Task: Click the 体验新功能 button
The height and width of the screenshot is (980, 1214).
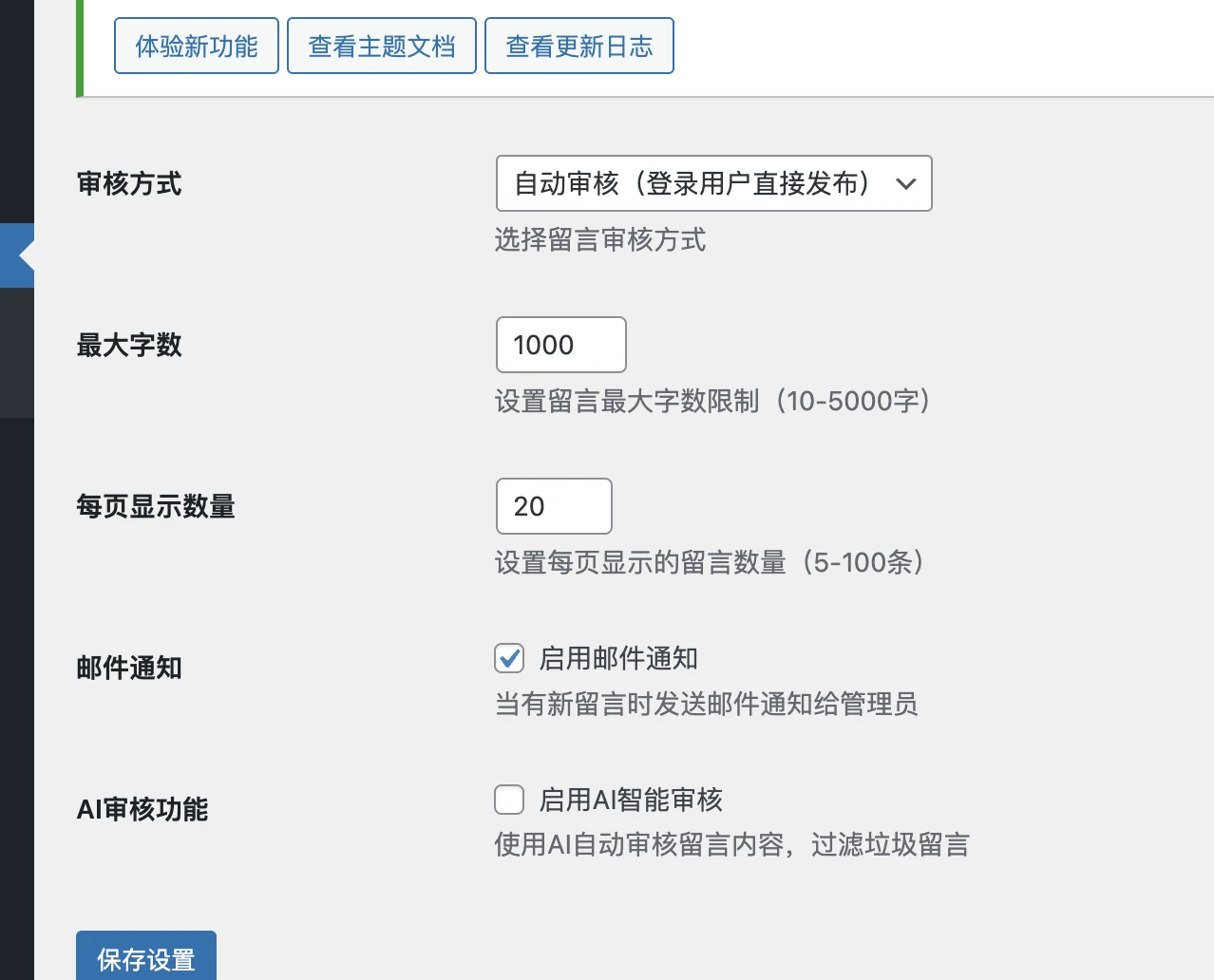Action: click(196, 45)
